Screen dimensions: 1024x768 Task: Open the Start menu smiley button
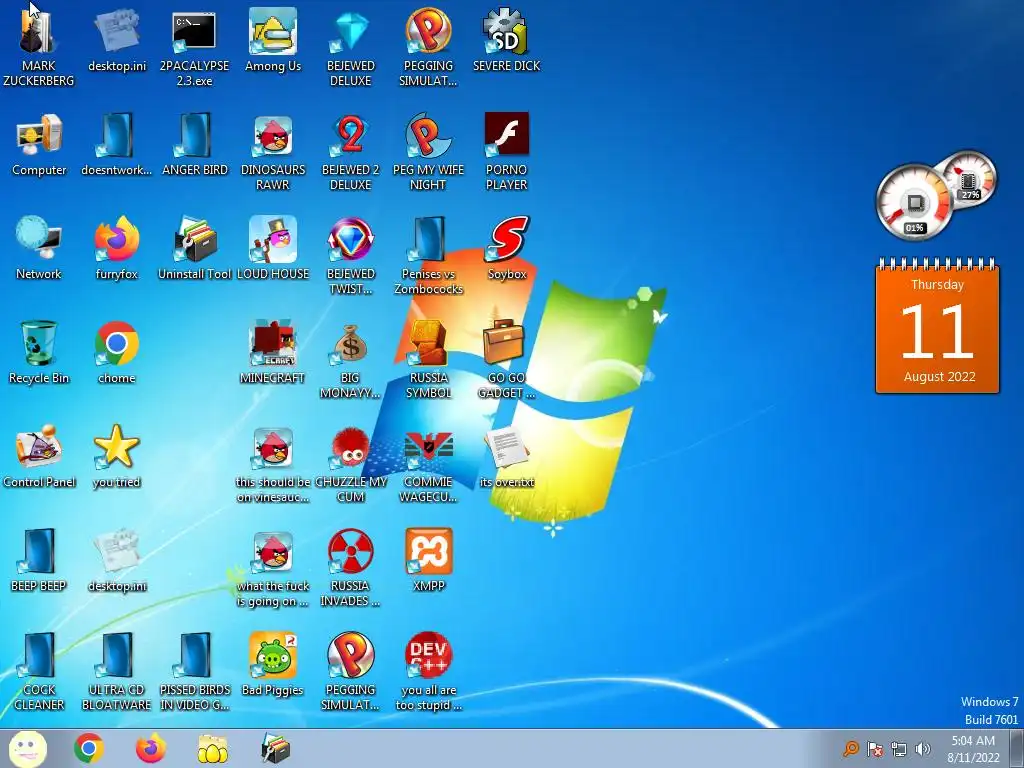(x=27, y=748)
